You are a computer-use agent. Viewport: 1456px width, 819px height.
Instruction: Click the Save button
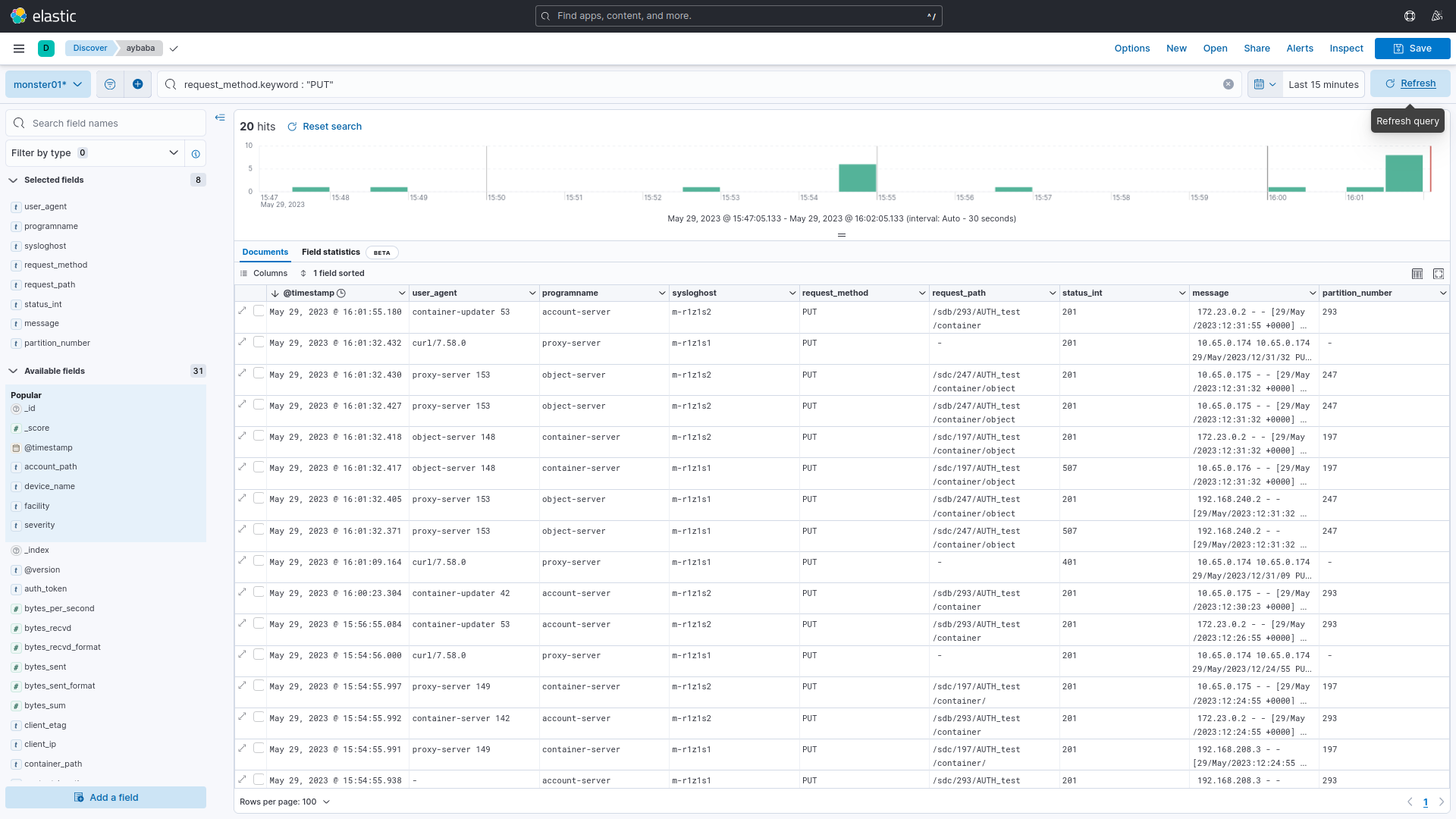[x=1412, y=49]
